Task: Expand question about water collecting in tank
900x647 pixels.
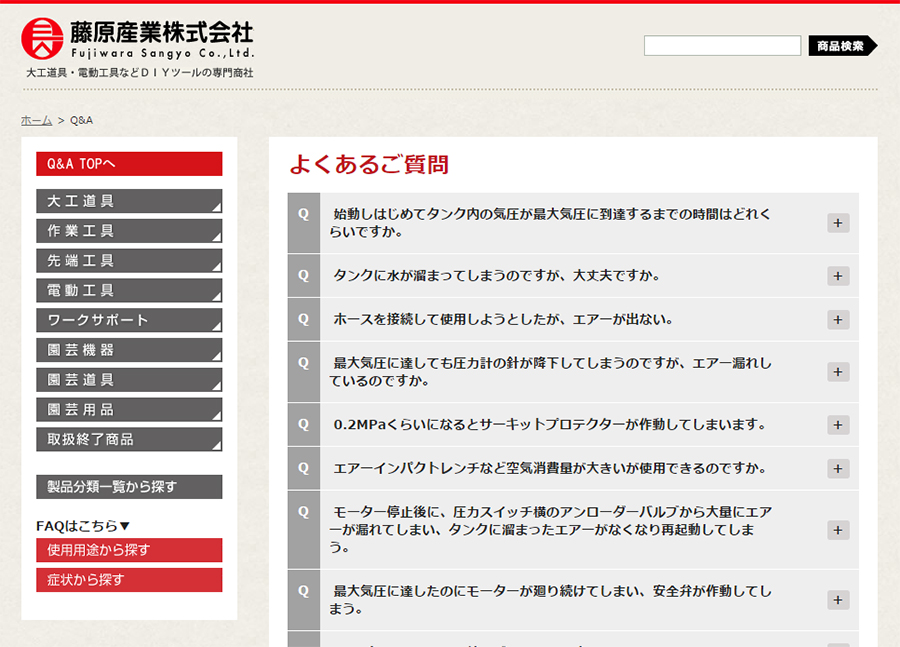Action: point(838,276)
